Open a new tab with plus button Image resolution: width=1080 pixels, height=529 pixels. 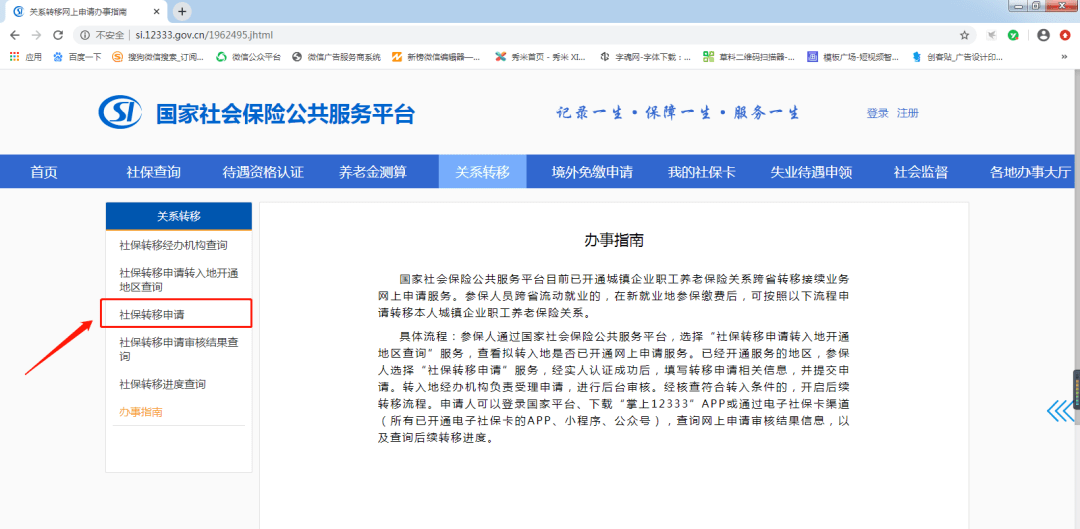click(x=182, y=12)
